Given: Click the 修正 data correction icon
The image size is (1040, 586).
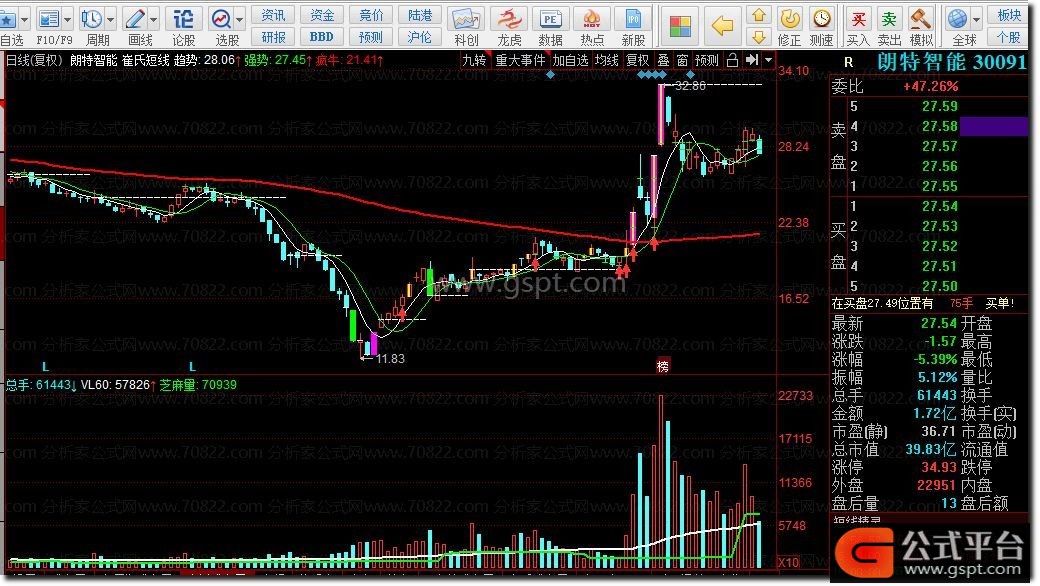Looking at the screenshot, I should (x=789, y=19).
